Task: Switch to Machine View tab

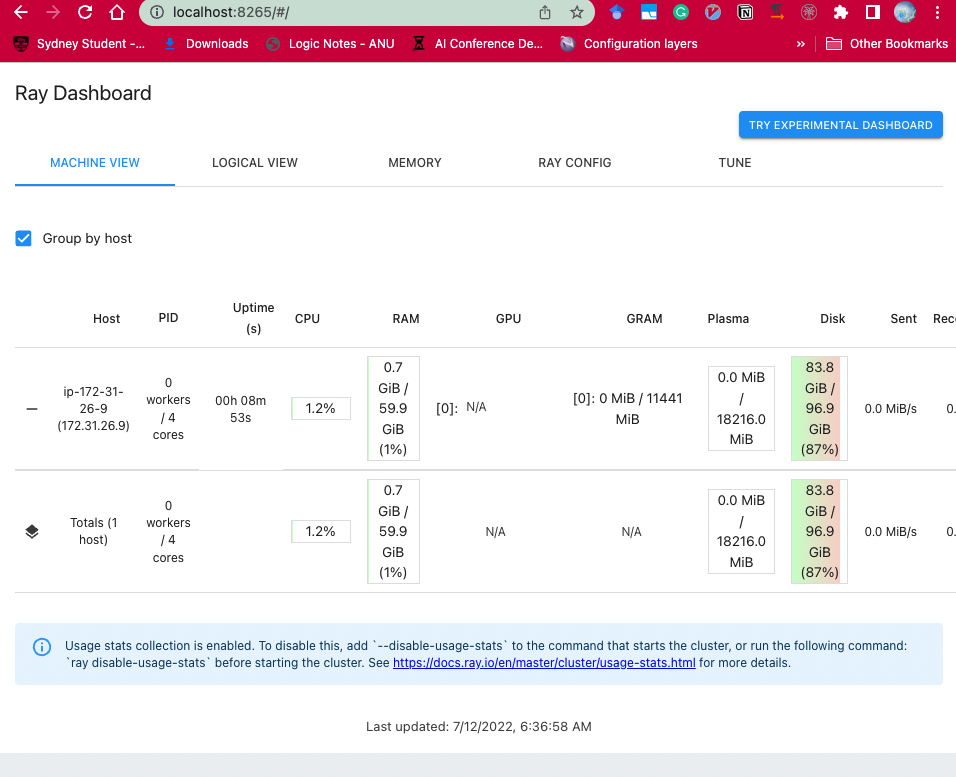Action: click(95, 163)
